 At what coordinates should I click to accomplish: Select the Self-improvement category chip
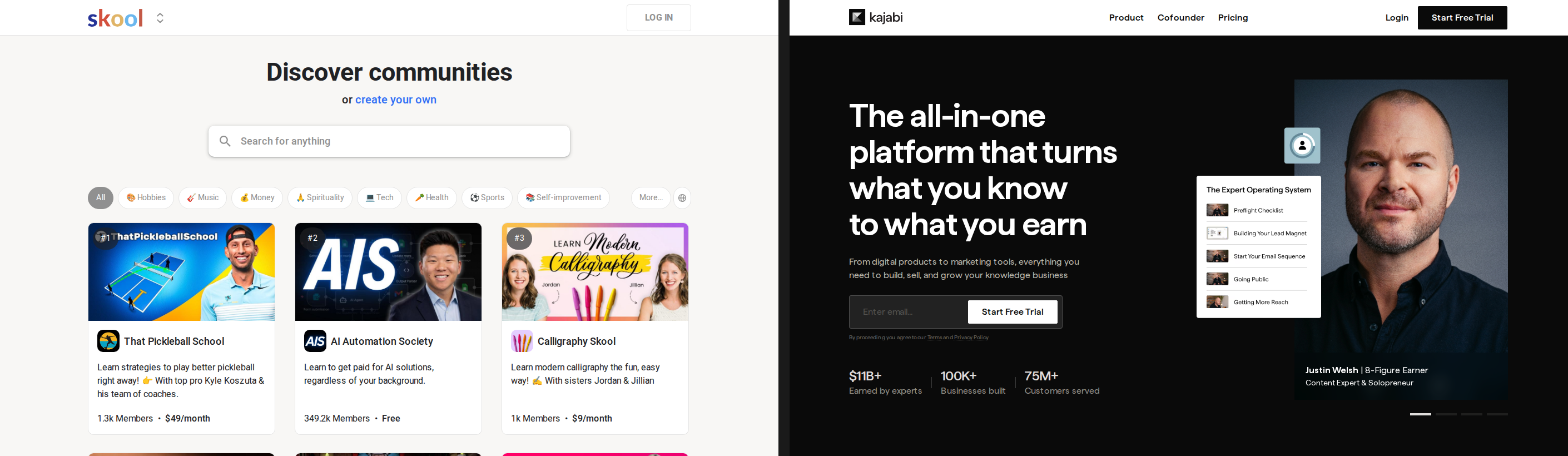click(x=564, y=198)
